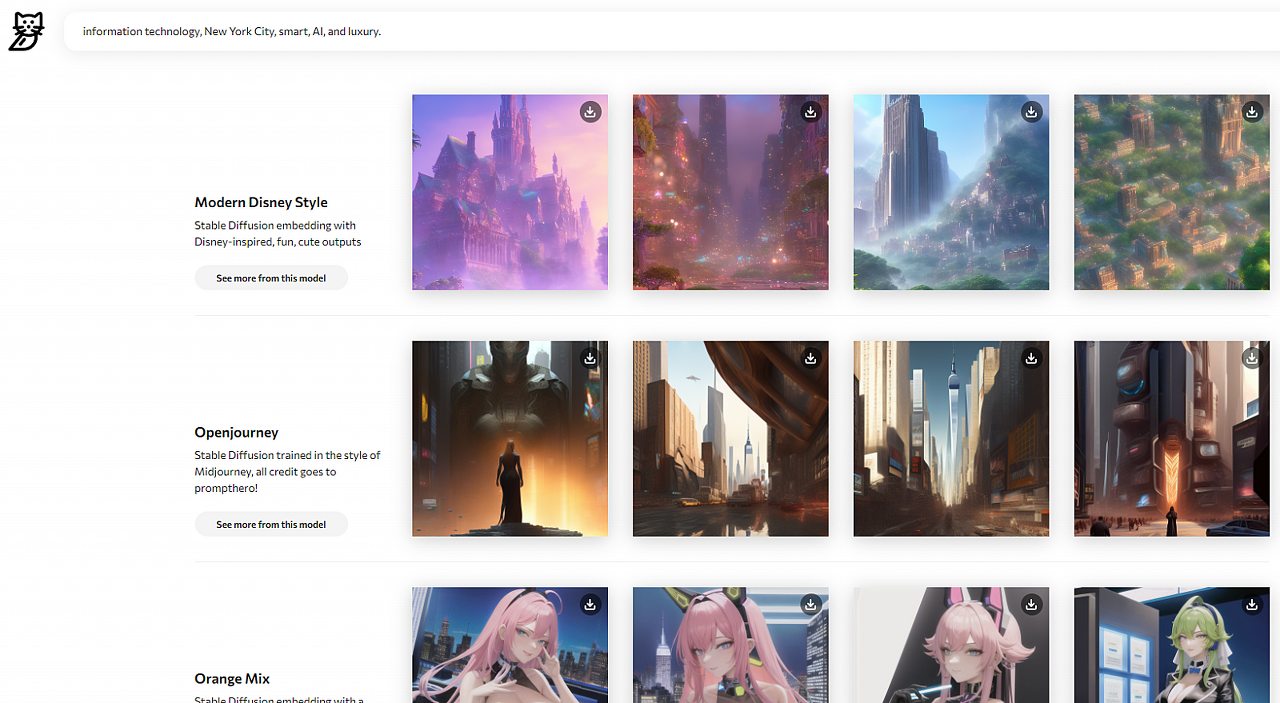This screenshot has height=703, width=1280.
Task: Open the Orange Mix model heading
Action: point(232,678)
